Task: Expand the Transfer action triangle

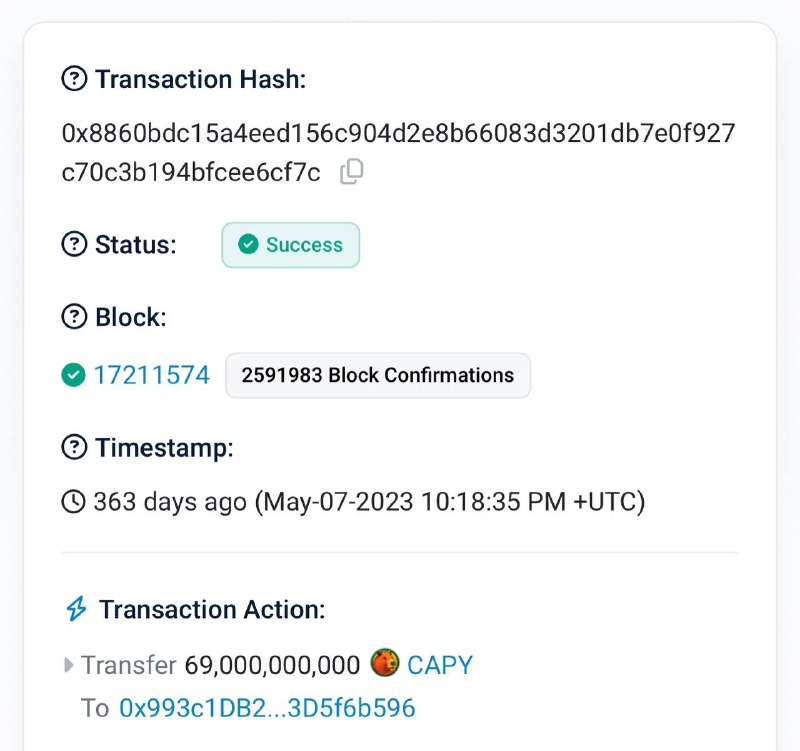Action: [68, 665]
